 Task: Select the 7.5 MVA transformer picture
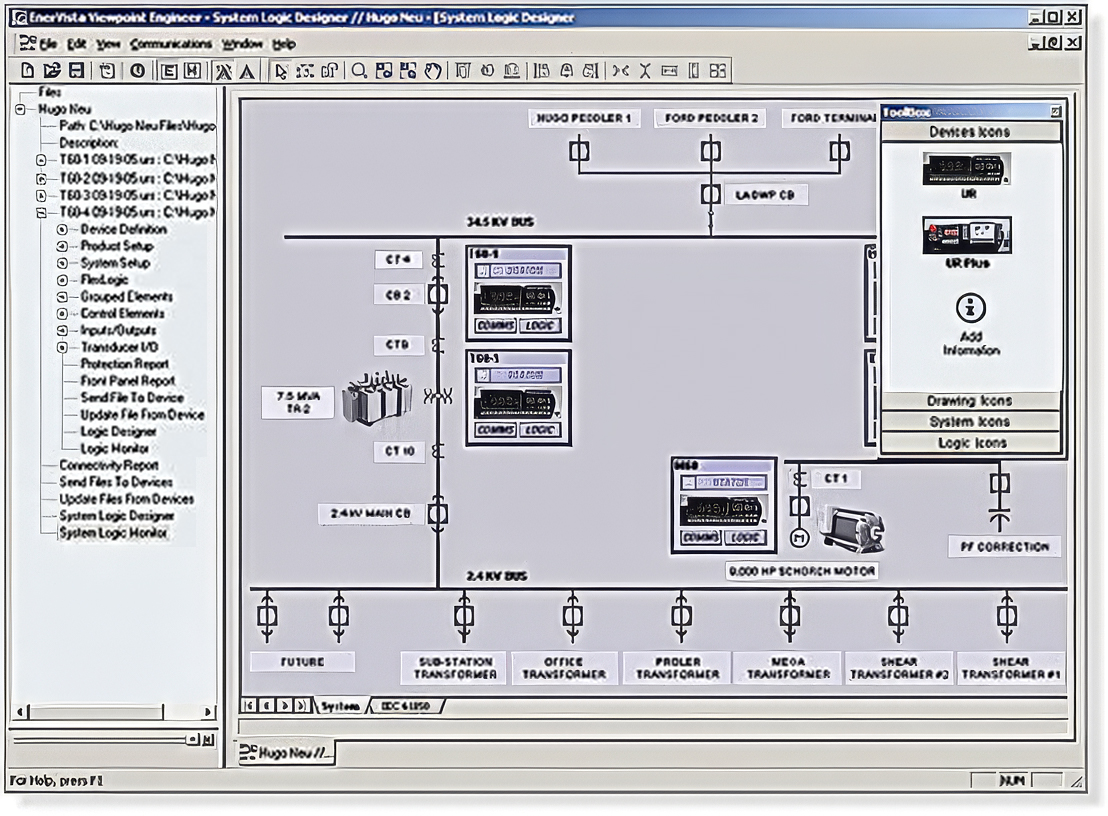pos(377,399)
